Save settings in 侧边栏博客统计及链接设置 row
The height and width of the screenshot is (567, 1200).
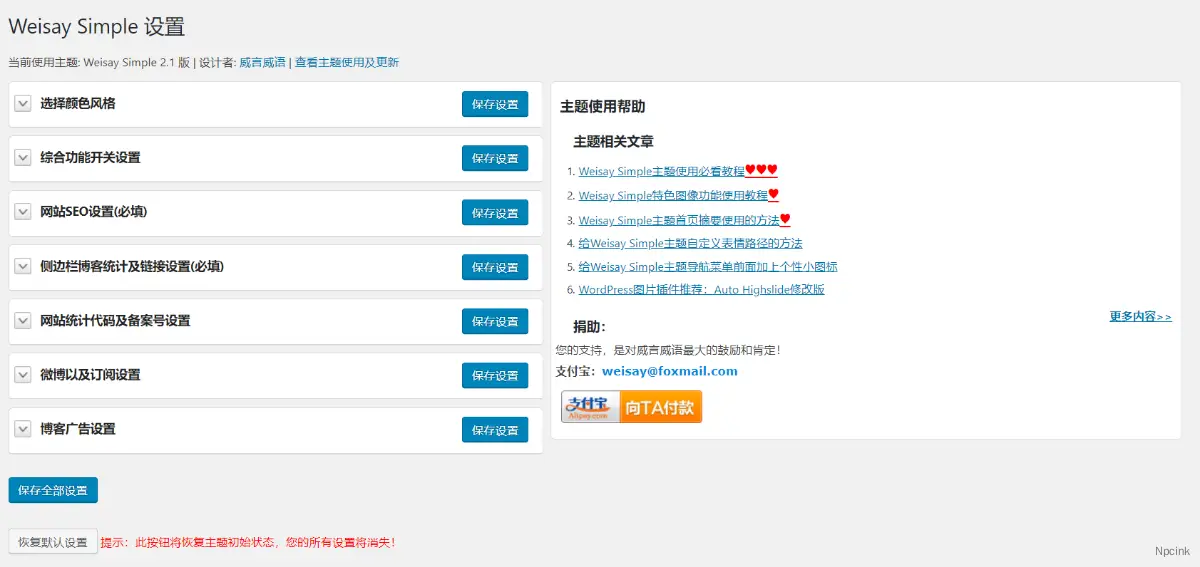(x=495, y=267)
